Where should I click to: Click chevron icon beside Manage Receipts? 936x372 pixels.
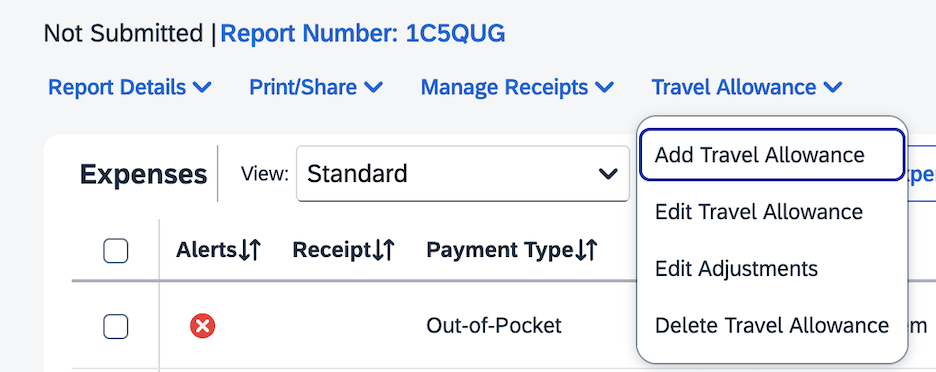point(604,88)
